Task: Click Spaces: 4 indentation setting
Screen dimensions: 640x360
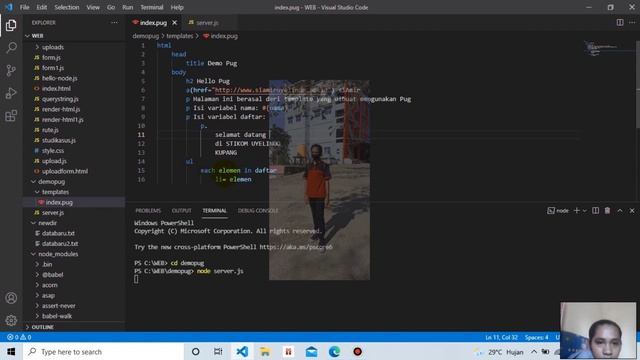Action: pos(536,337)
